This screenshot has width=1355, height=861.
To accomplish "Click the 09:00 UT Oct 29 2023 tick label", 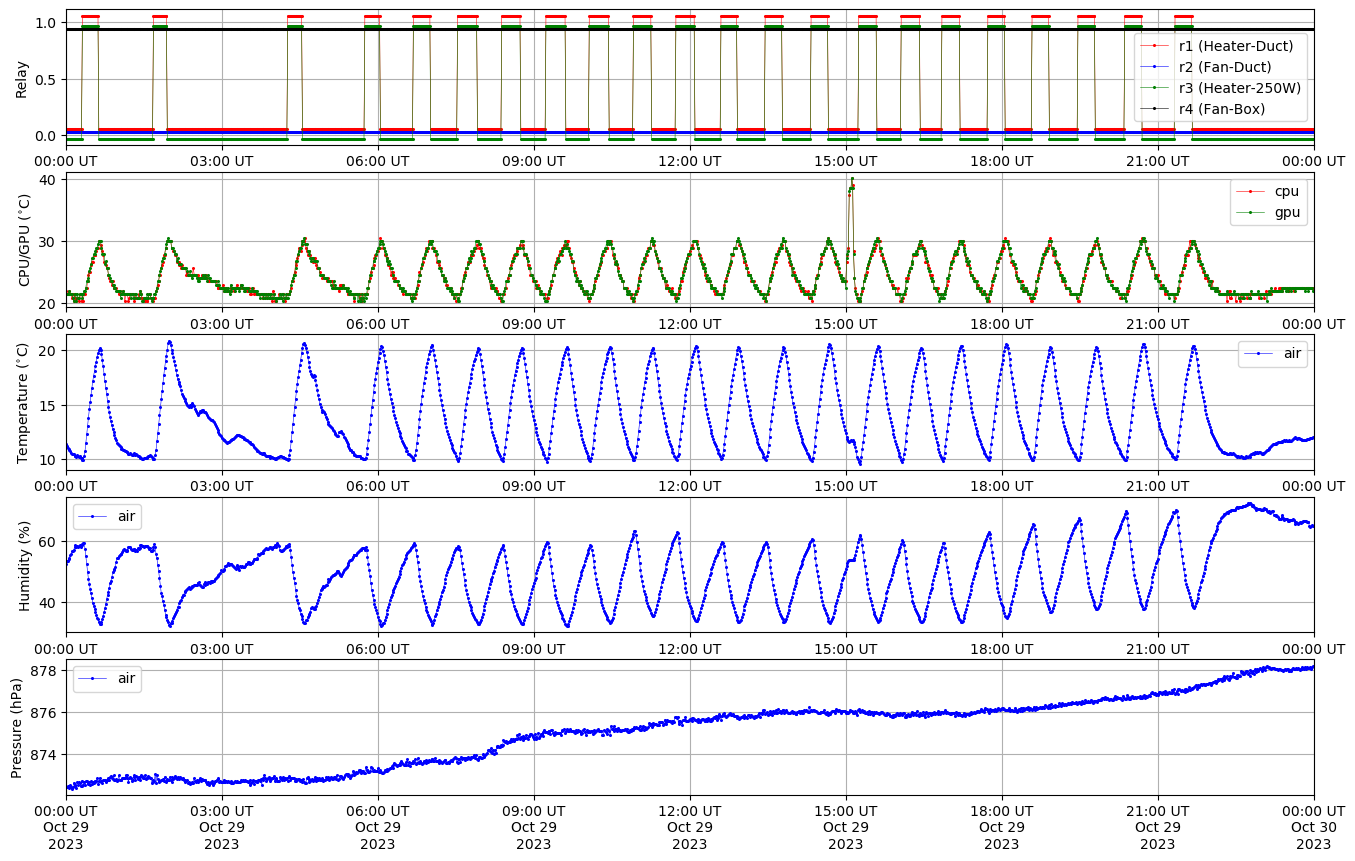I will pyautogui.click(x=534, y=827).
